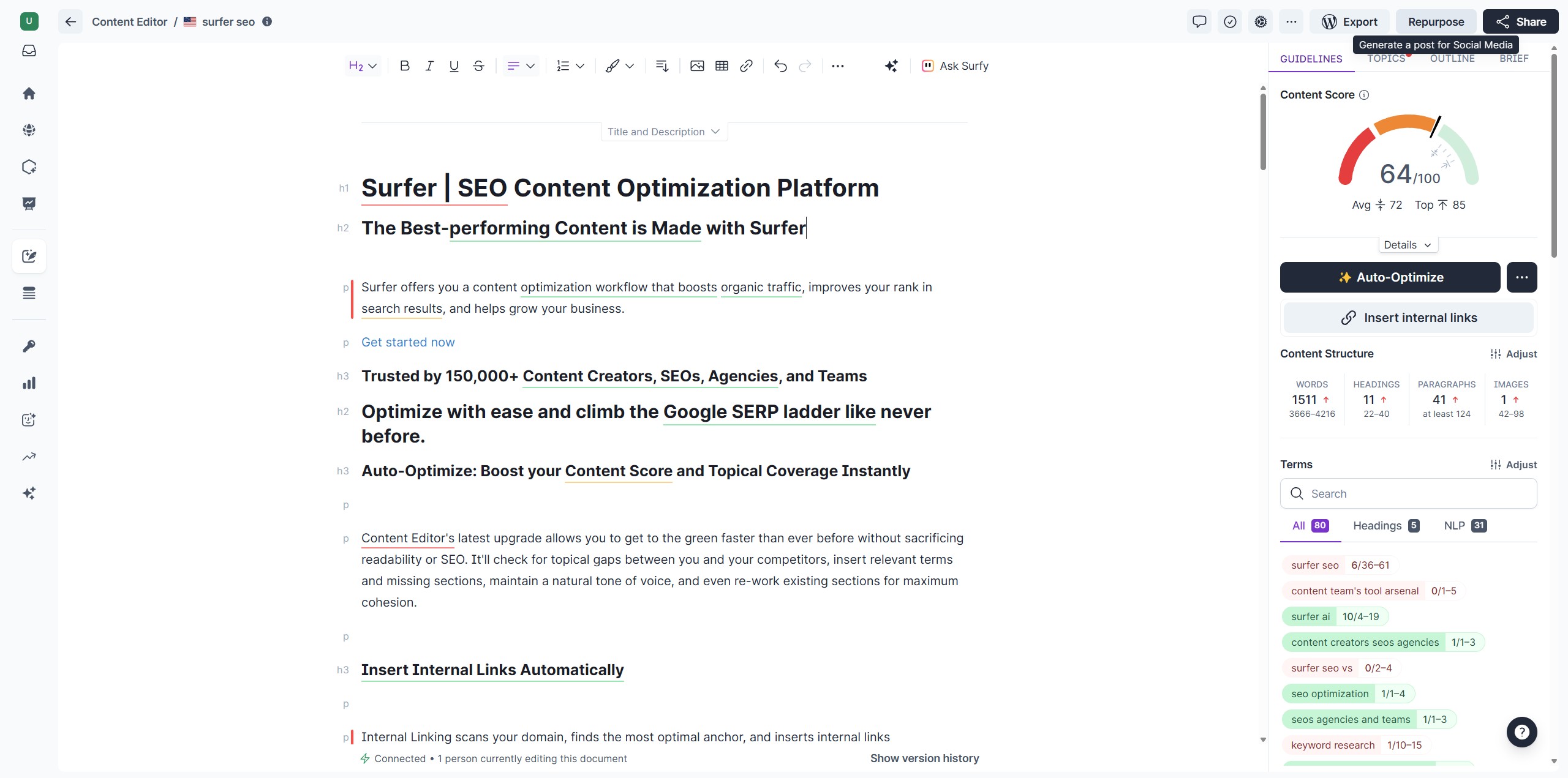Open the globe icon in sidebar
Image resolution: width=1568 pixels, height=778 pixels.
29,130
